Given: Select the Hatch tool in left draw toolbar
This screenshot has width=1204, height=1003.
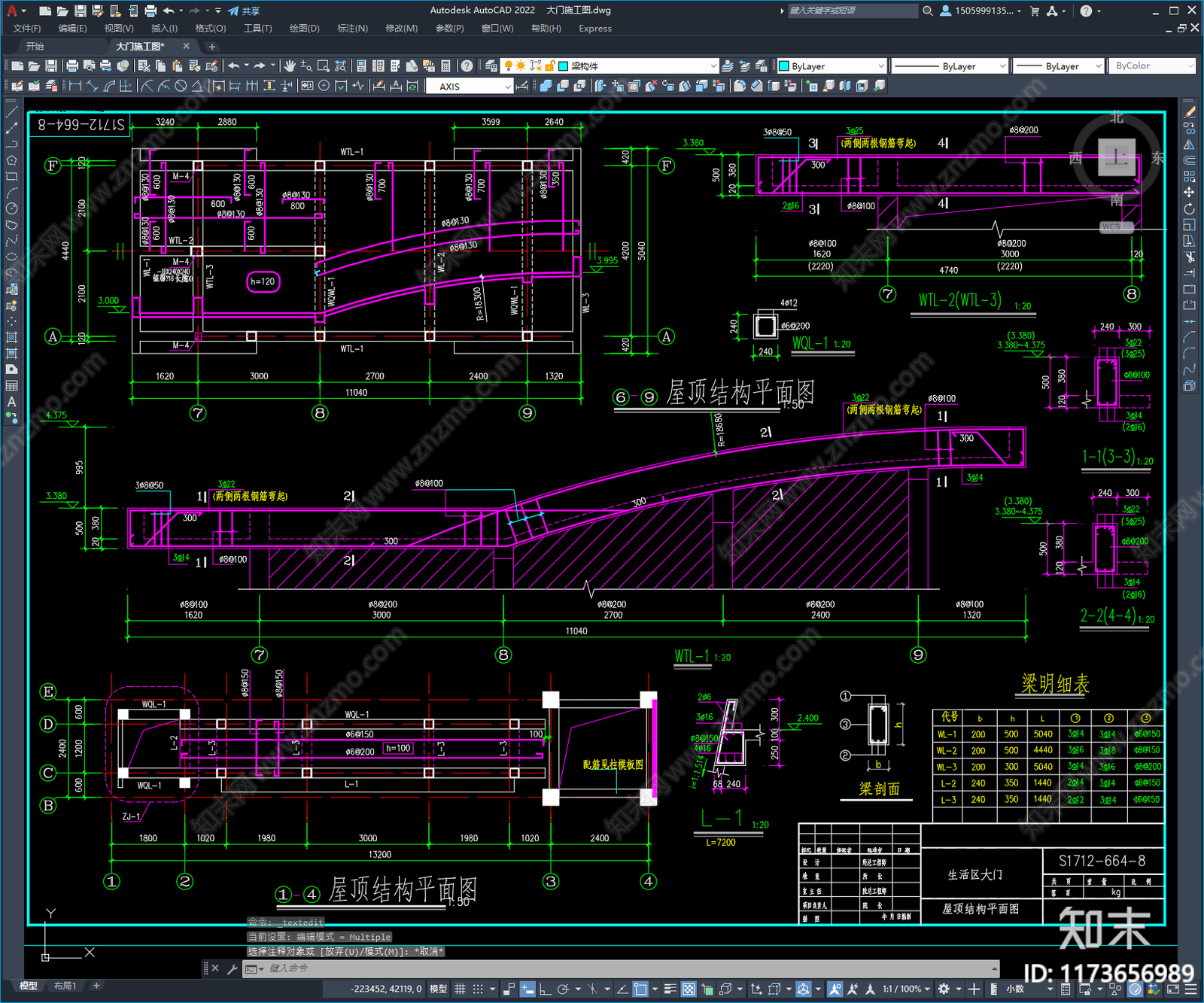Looking at the screenshot, I should point(11,337).
